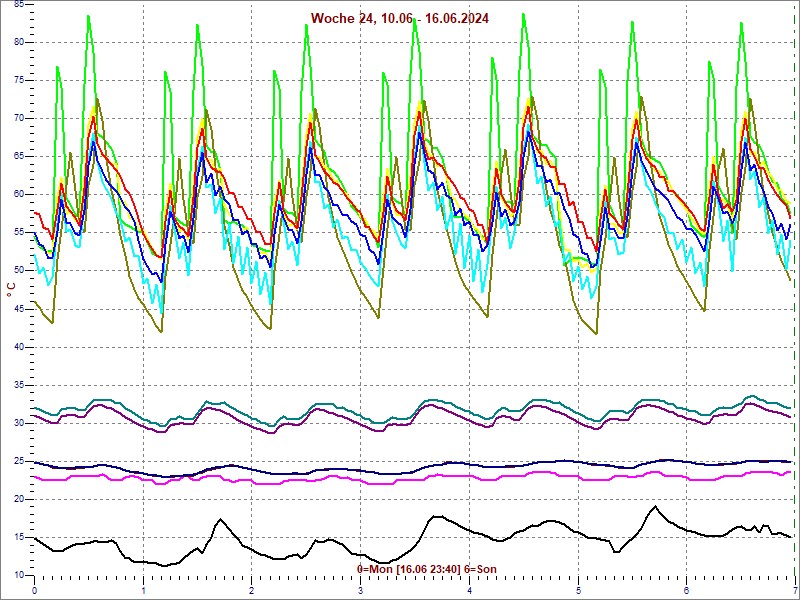This screenshot has width=800, height=600.
Task: Click y-axis label 50
Action: 19,270
